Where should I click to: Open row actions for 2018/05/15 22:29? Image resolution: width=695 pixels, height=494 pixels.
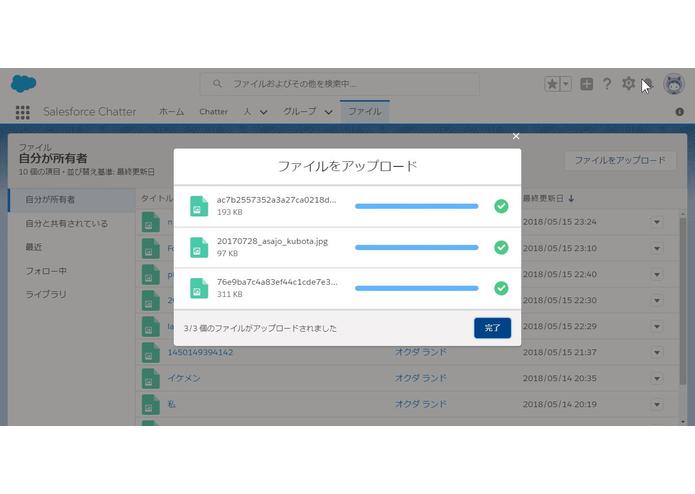click(657, 327)
